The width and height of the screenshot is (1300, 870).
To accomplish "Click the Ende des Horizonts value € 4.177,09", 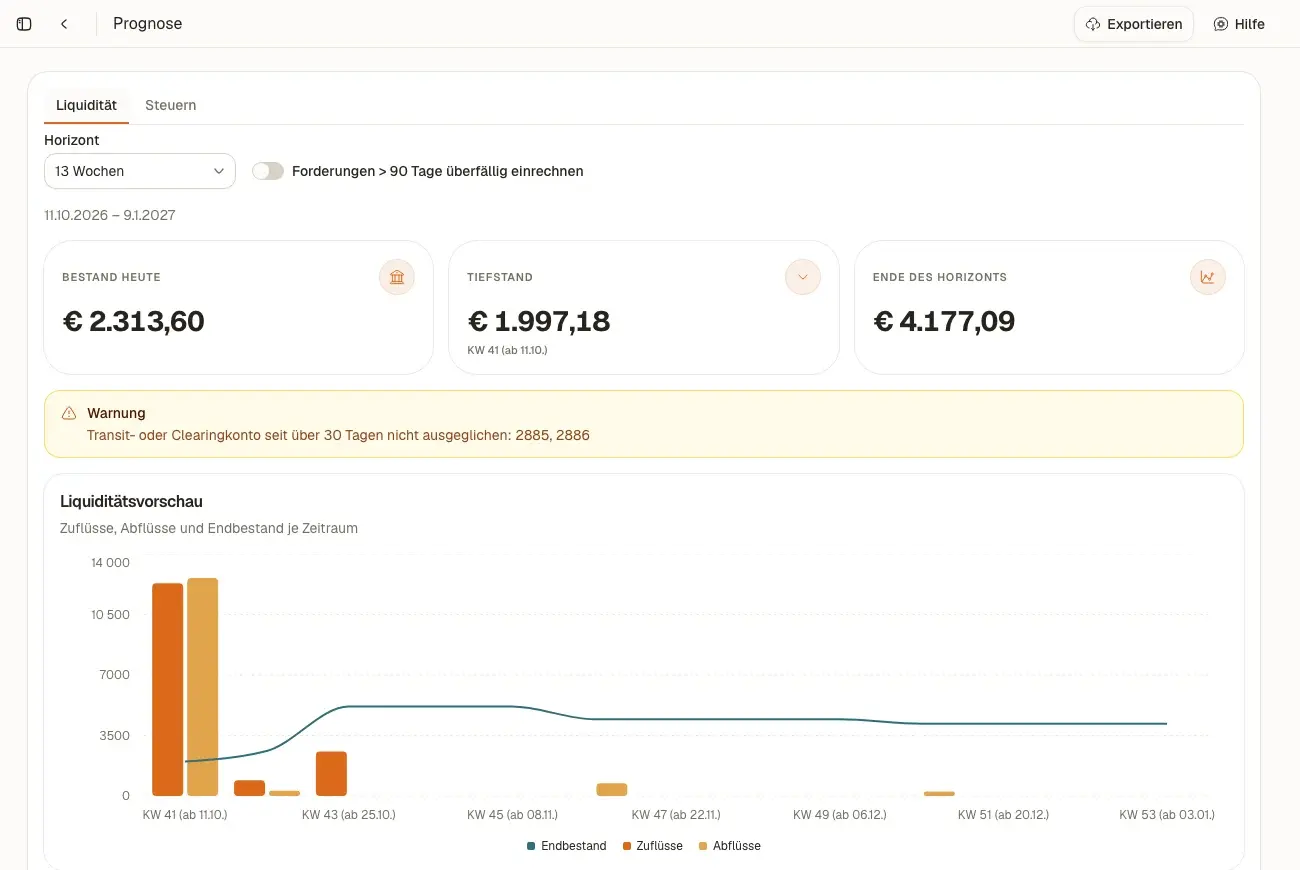I will [x=945, y=321].
